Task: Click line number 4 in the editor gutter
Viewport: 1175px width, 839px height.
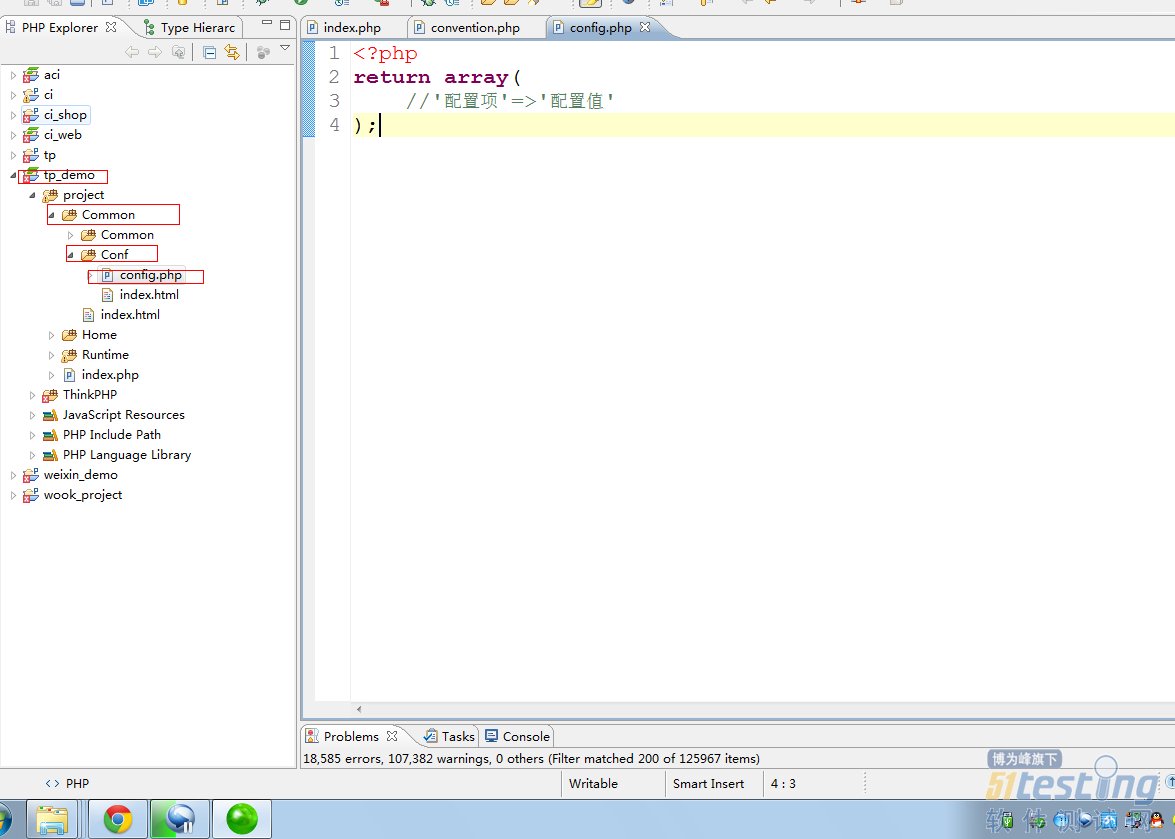Action: point(334,125)
